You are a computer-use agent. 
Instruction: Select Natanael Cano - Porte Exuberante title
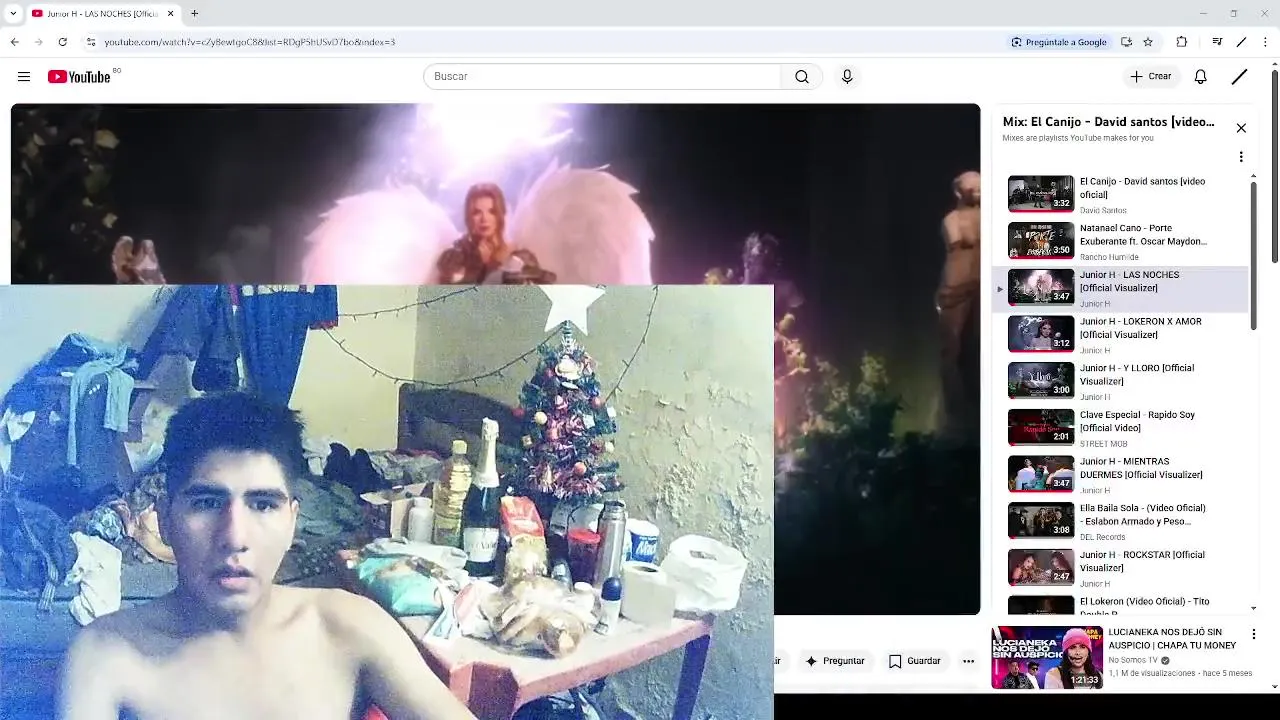(1143, 234)
